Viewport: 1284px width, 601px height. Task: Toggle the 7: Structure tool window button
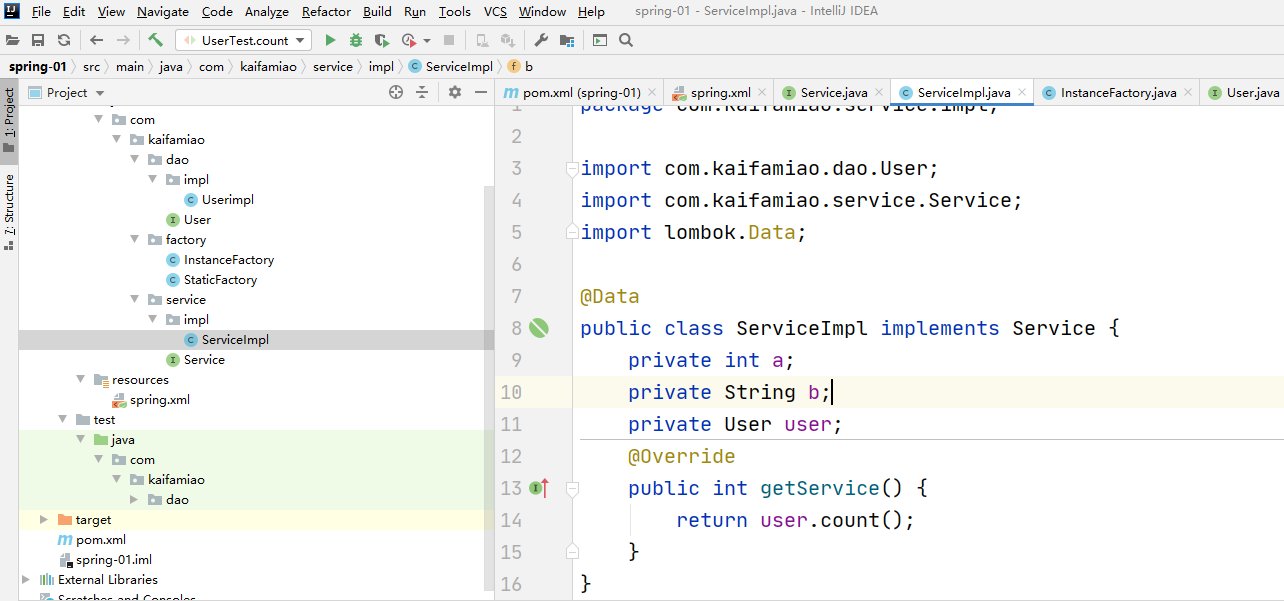click(x=9, y=210)
